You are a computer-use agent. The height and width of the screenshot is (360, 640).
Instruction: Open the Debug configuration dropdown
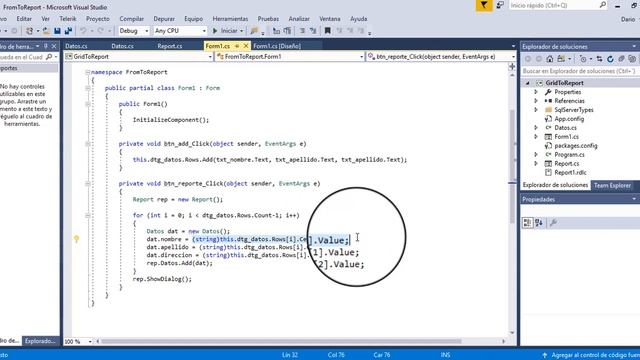(x=134, y=31)
